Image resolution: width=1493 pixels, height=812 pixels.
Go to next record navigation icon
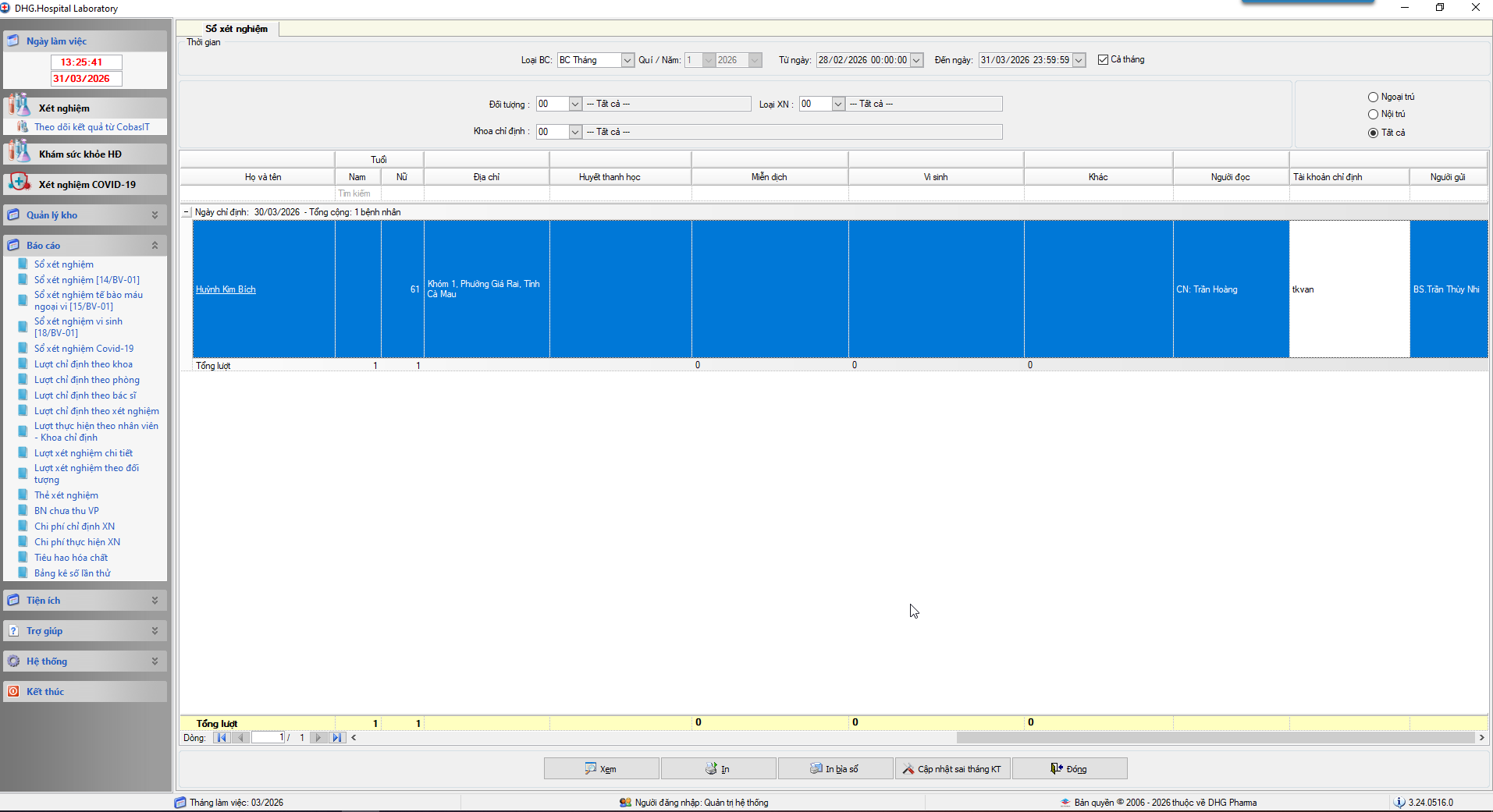318,737
